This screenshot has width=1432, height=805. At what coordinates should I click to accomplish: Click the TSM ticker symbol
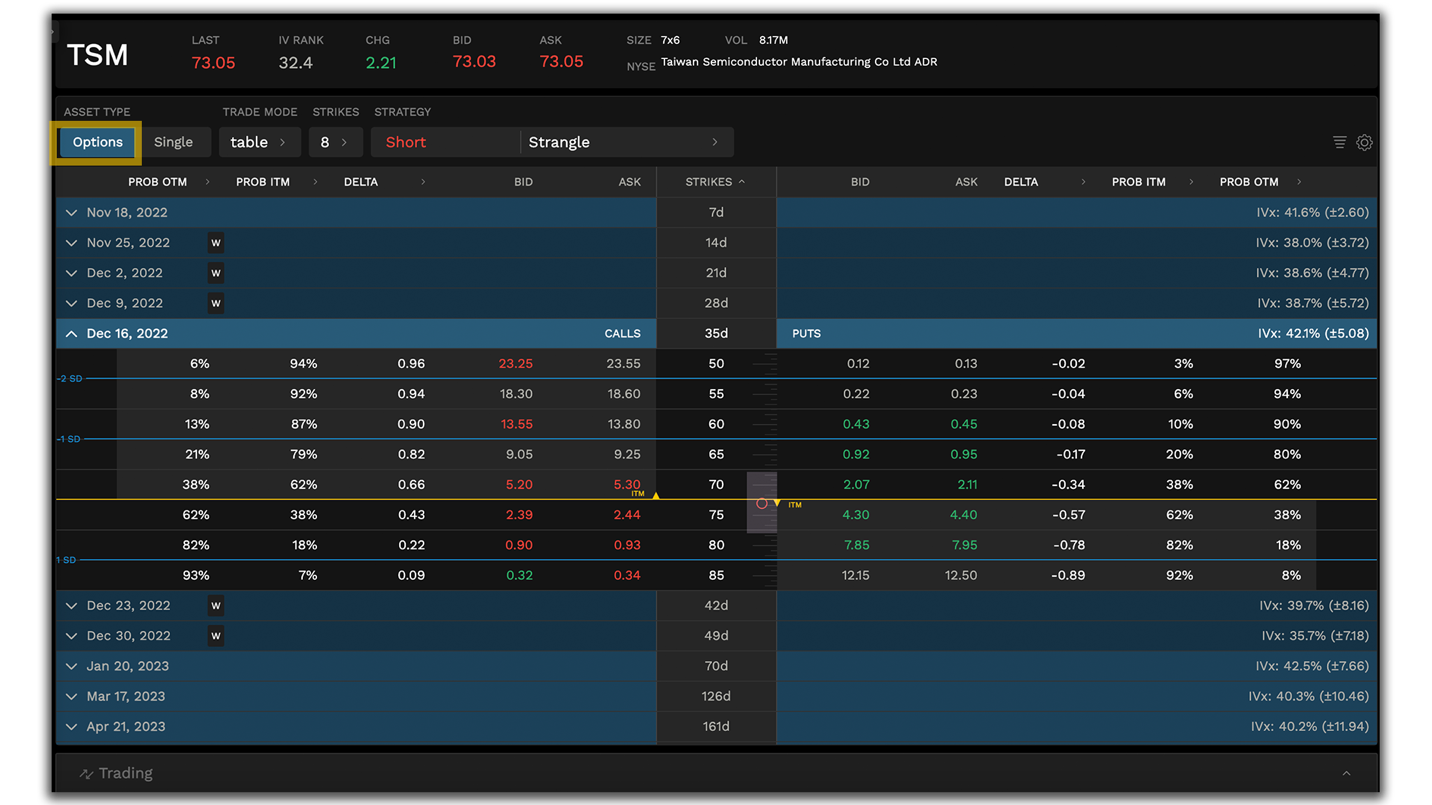click(x=96, y=55)
